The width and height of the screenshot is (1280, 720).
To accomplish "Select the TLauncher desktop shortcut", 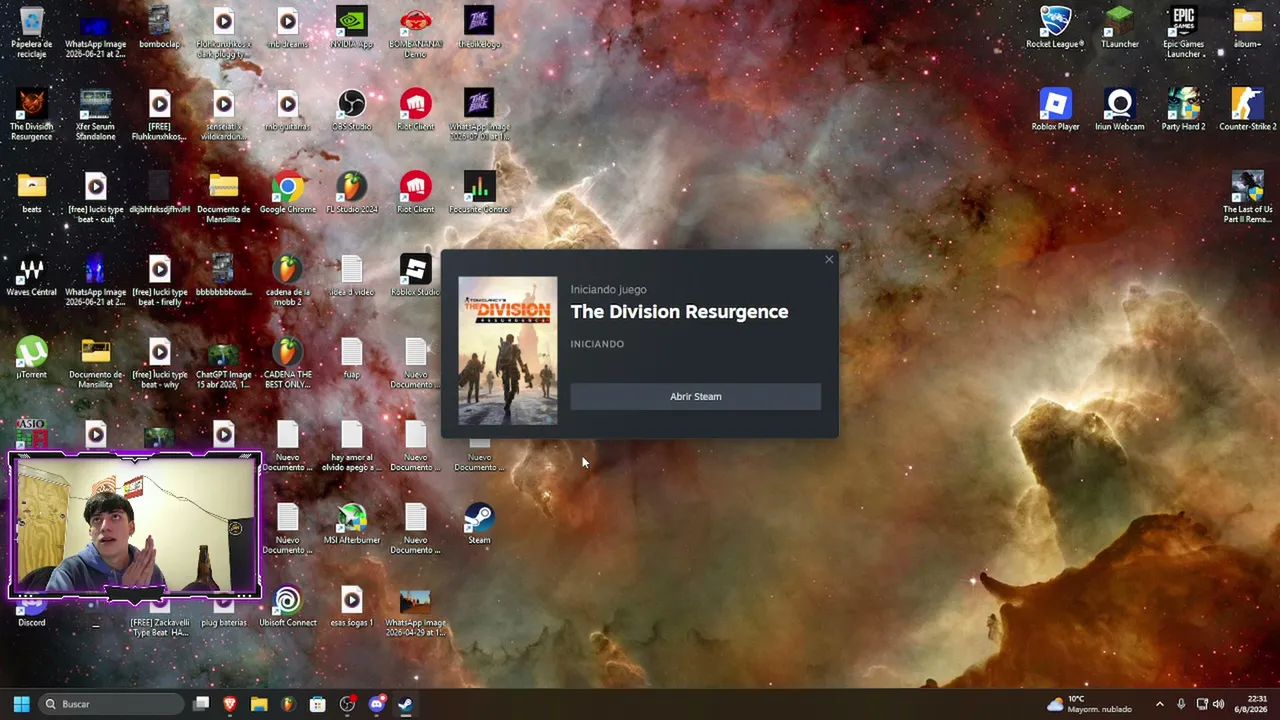I will tap(1120, 28).
